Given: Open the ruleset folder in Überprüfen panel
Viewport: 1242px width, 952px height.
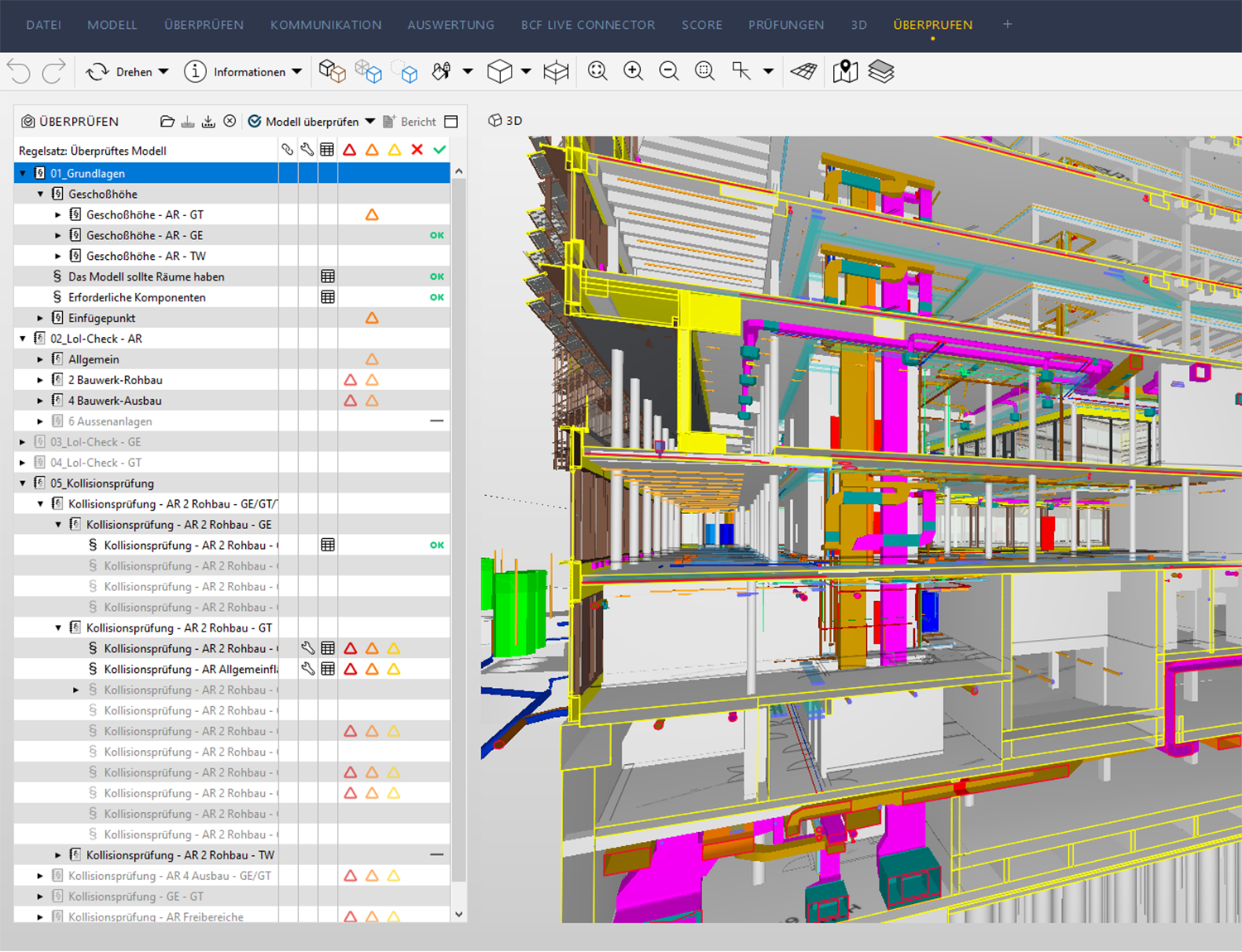Looking at the screenshot, I should tap(167, 121).
